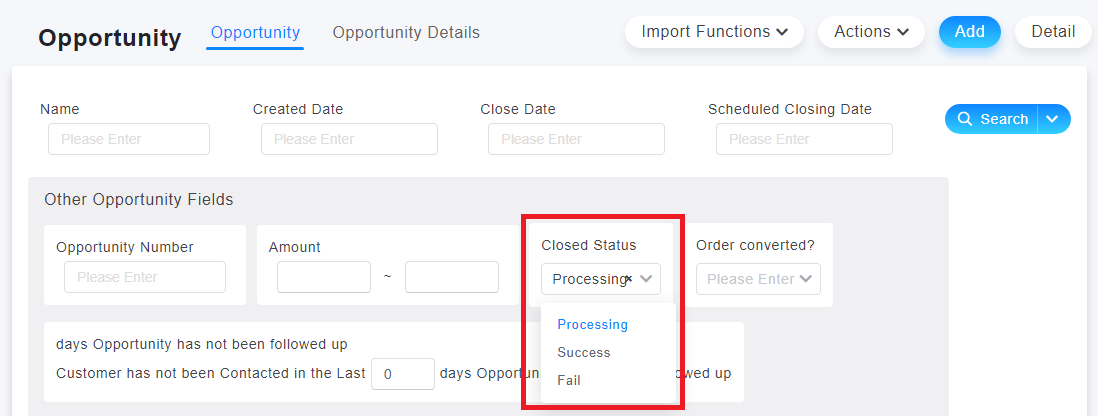Open the Opportunity tab
Screen dimensions: 1098x416
pyautogui.click(x=255, y=32)
